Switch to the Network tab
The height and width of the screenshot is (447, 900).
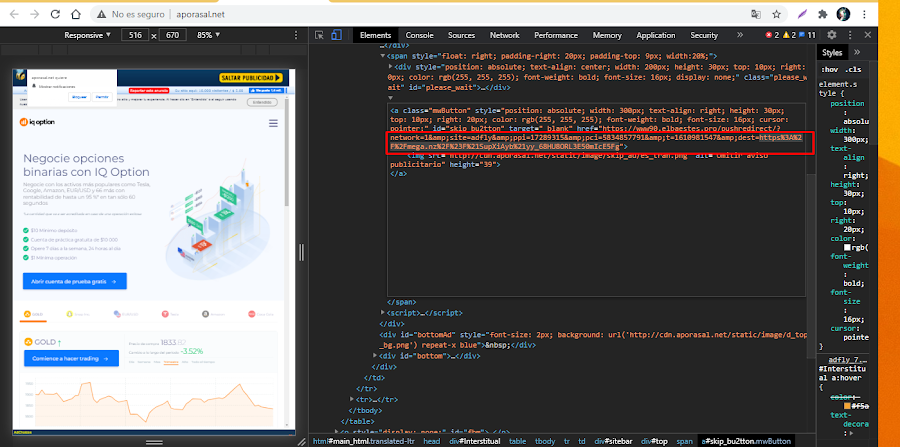point(505,35)
